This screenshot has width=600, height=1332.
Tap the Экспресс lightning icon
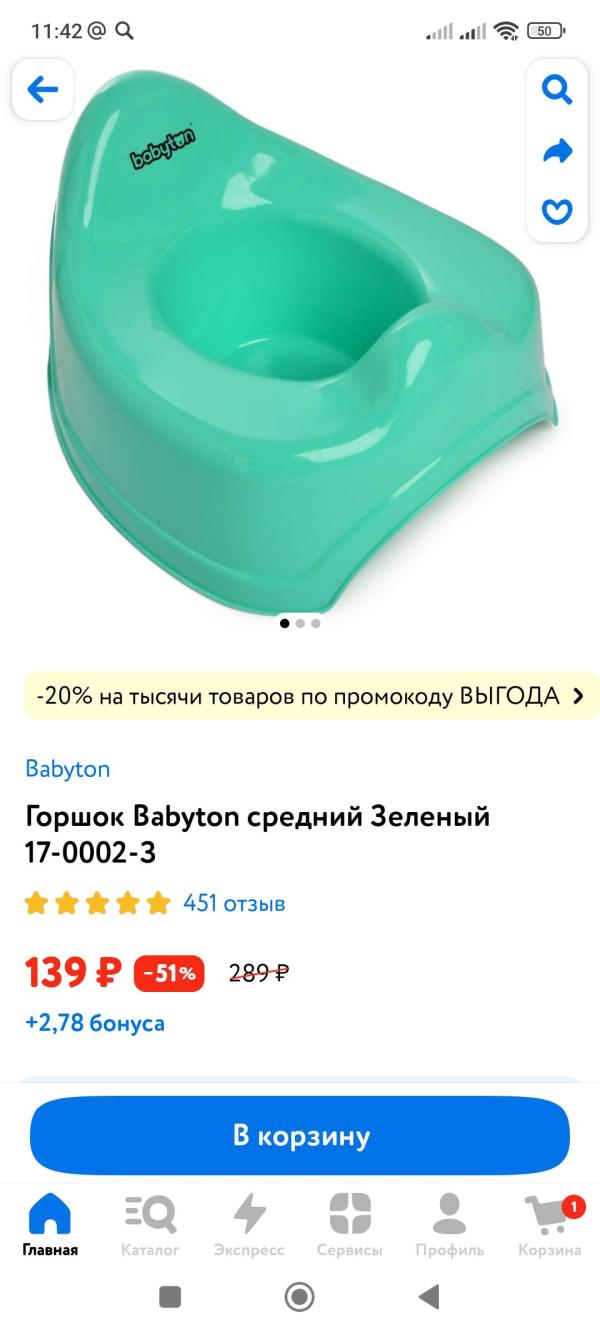[249, 1225]
